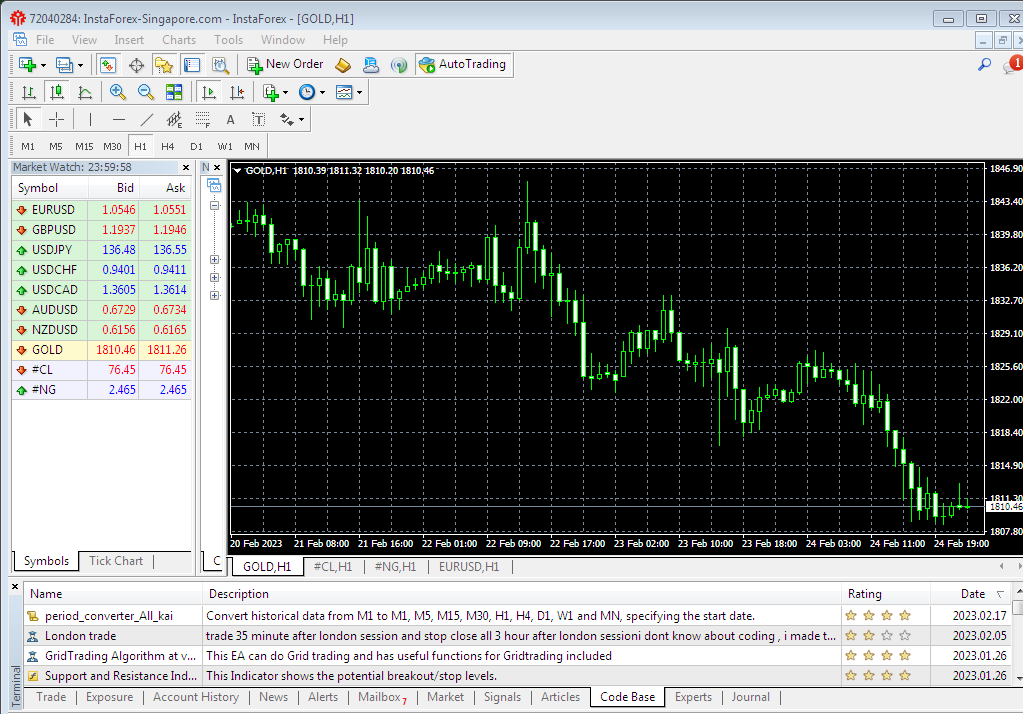Enable Auto Scroll on the chart
1023x714 pixels.
coord(209,92)
